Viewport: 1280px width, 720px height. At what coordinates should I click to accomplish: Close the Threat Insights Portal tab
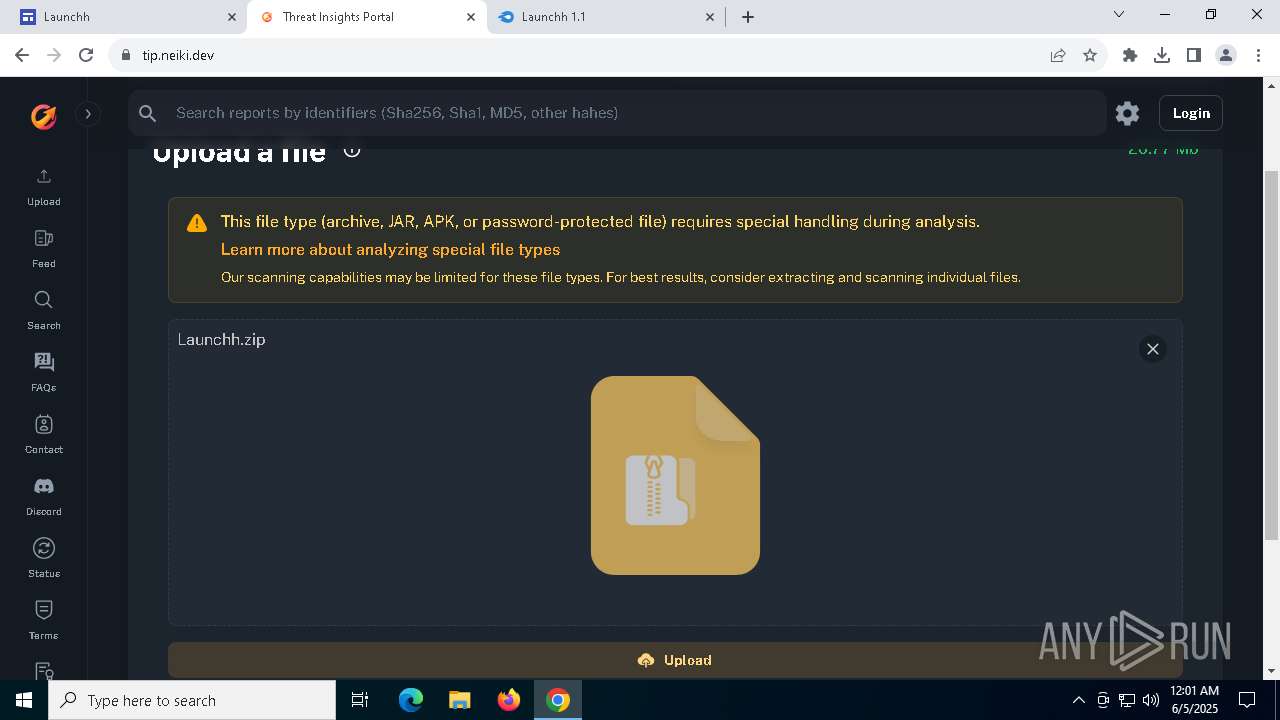[471, 17]
